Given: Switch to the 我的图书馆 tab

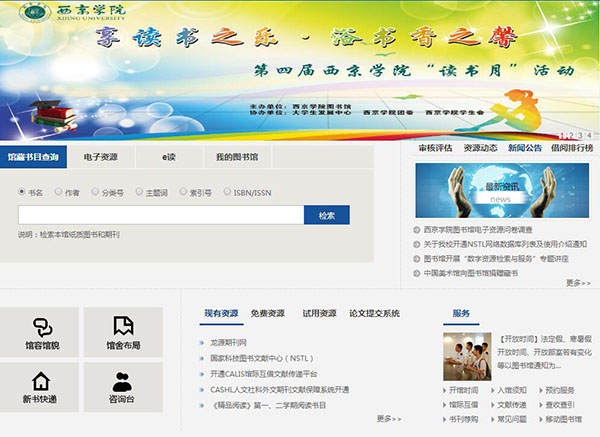Looking at the screenshot, I should click(x=237, y=157).
